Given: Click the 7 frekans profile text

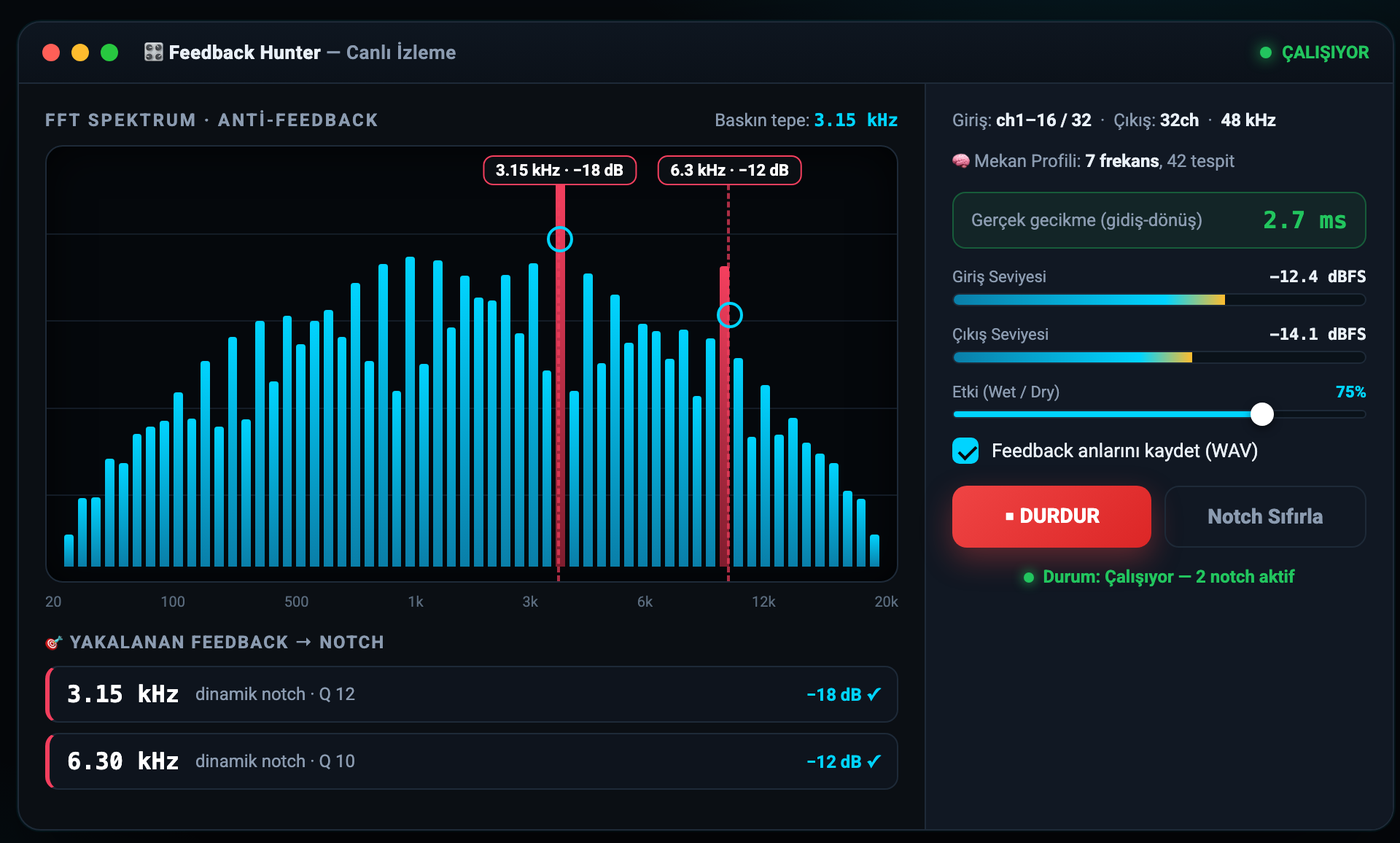Looking at the screenshot, I should coord(1121,160).
